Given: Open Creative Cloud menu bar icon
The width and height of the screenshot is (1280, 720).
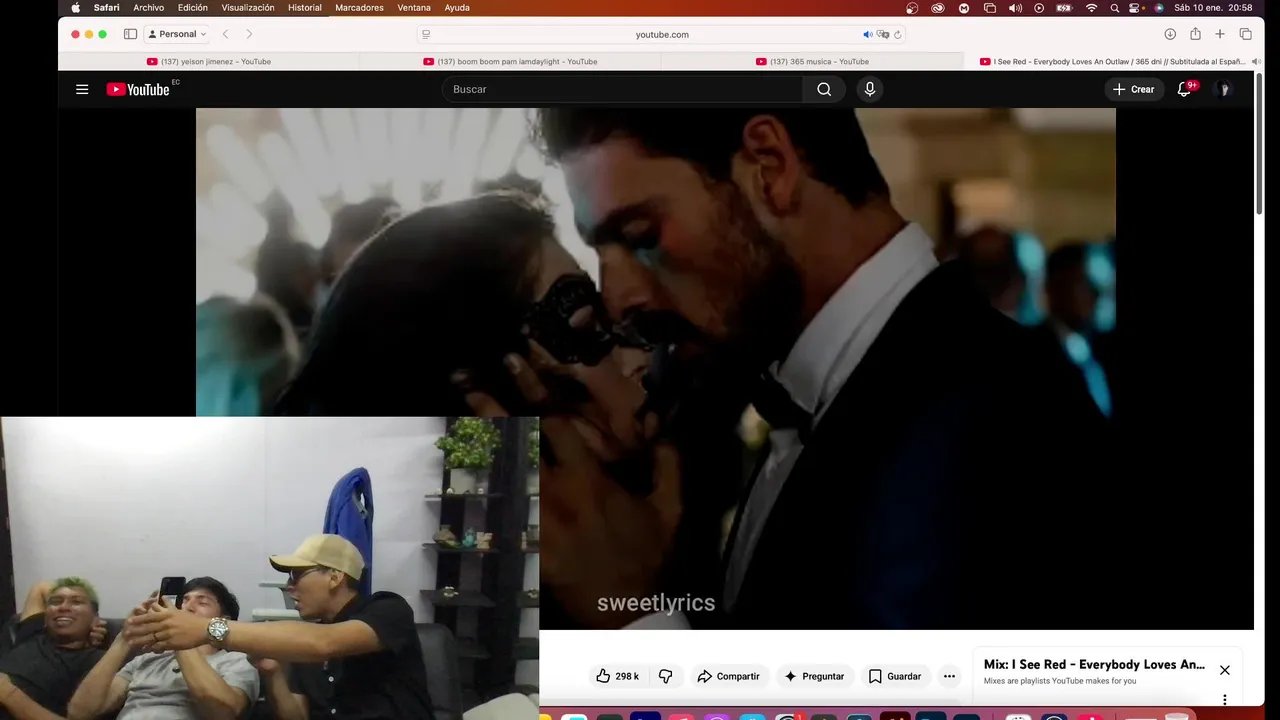Looking at the screenshot, I should (x=938, y=7).
